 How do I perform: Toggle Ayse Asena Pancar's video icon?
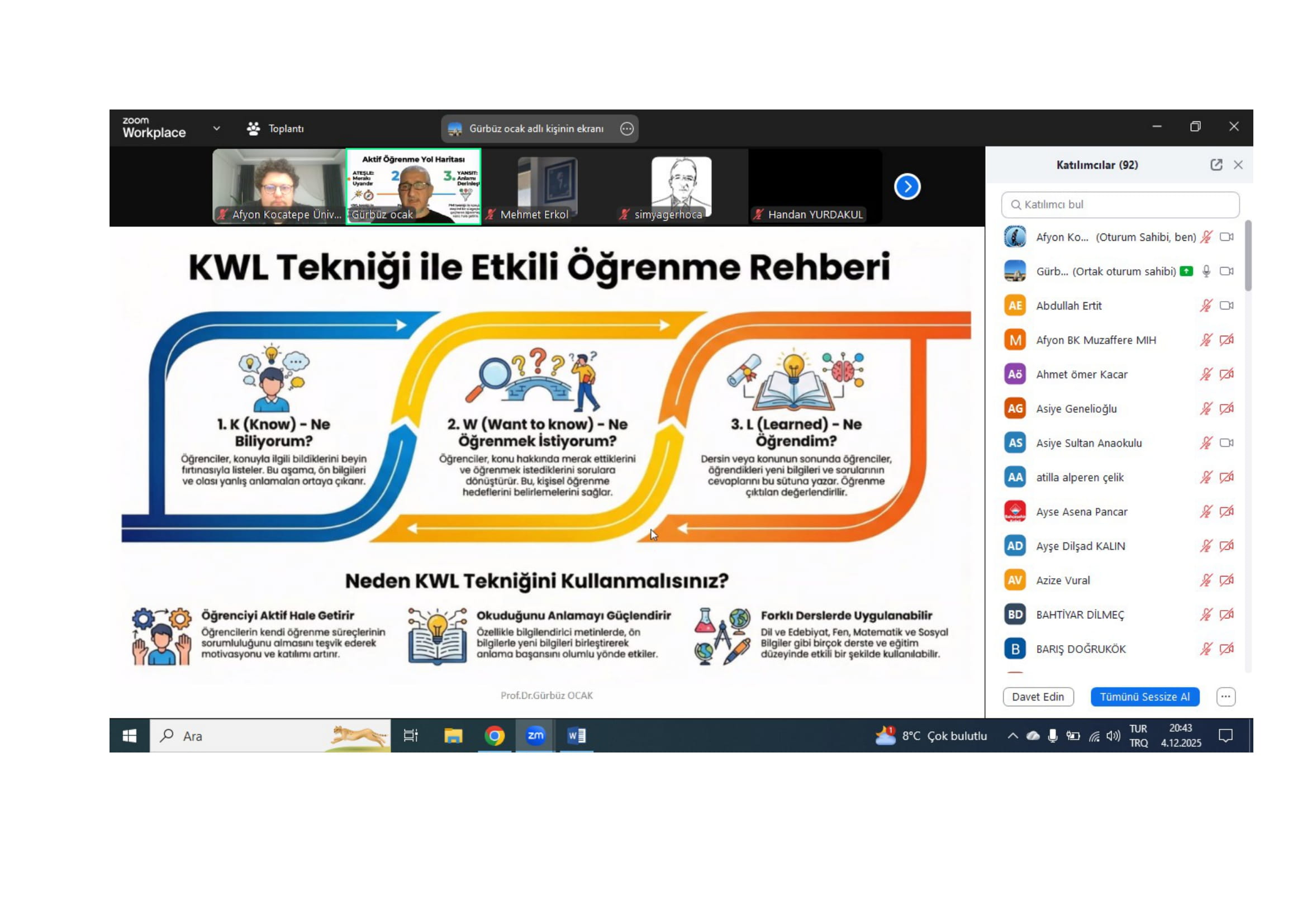tap(1226, 512)
